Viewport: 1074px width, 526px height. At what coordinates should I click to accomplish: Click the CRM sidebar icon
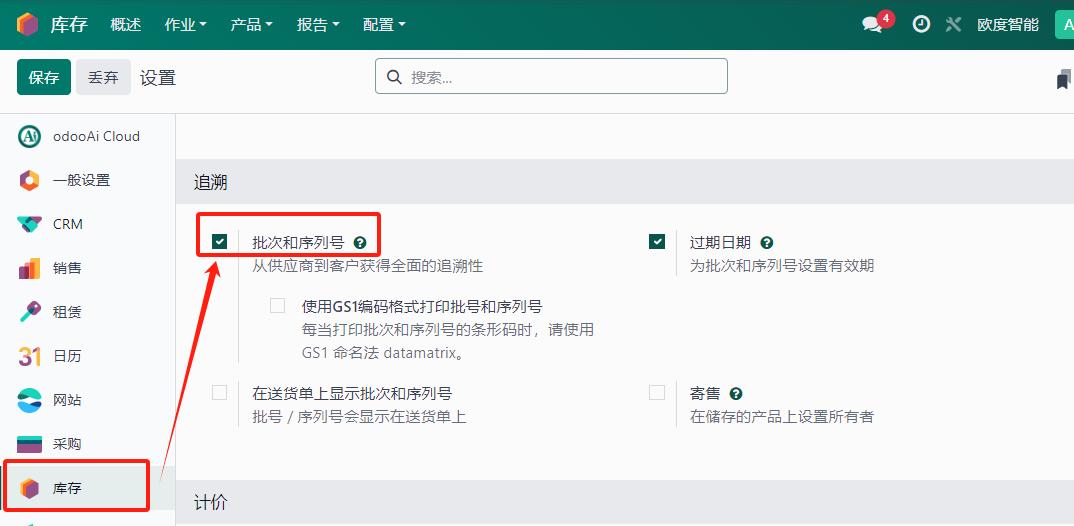(29, 224)
